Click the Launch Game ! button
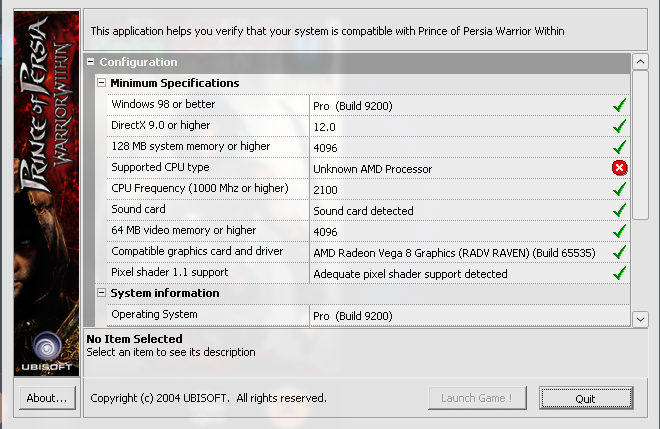660x429 pixels. (477, 398)
